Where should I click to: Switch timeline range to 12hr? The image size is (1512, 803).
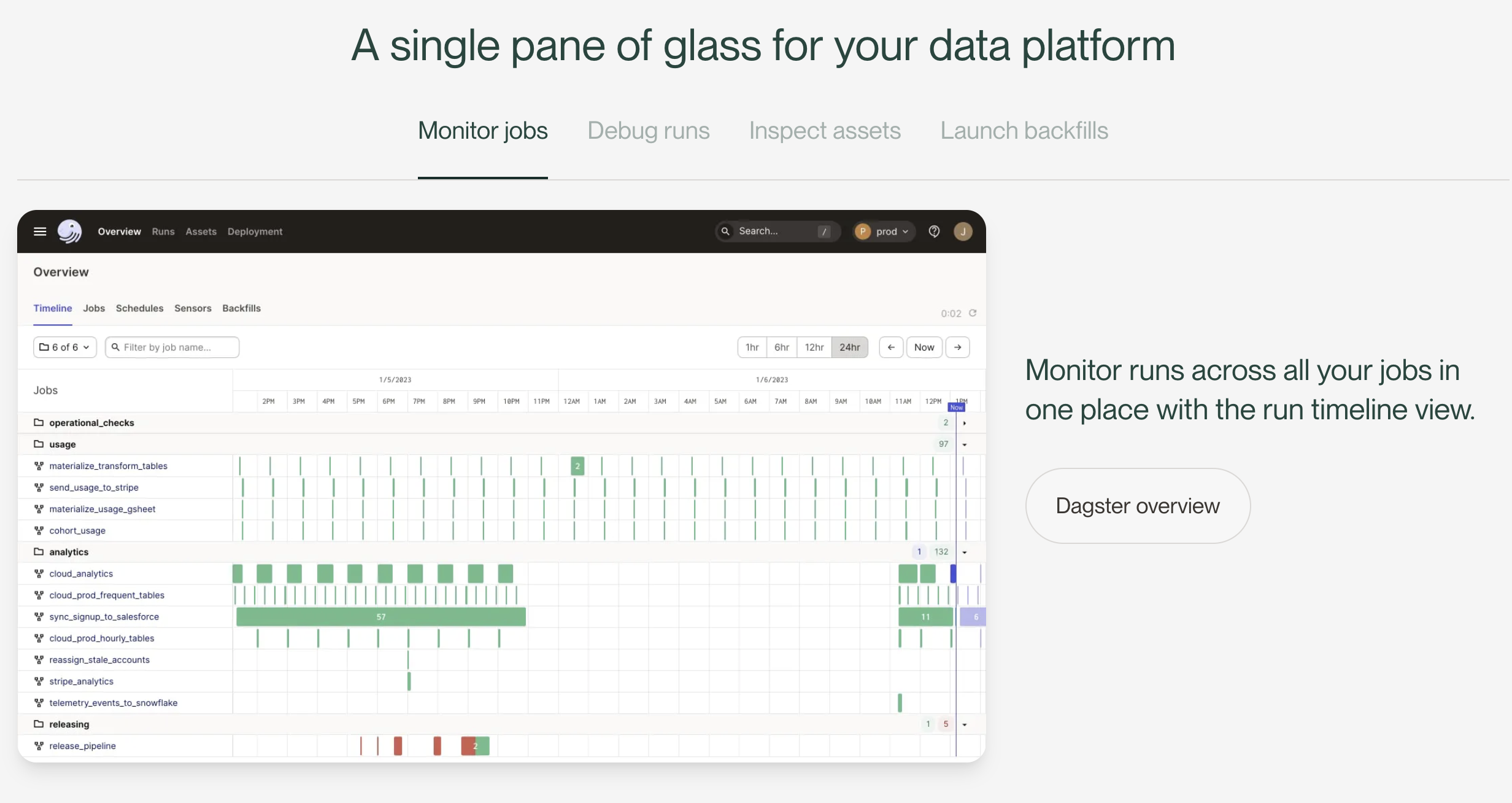[x=814, y=347]
